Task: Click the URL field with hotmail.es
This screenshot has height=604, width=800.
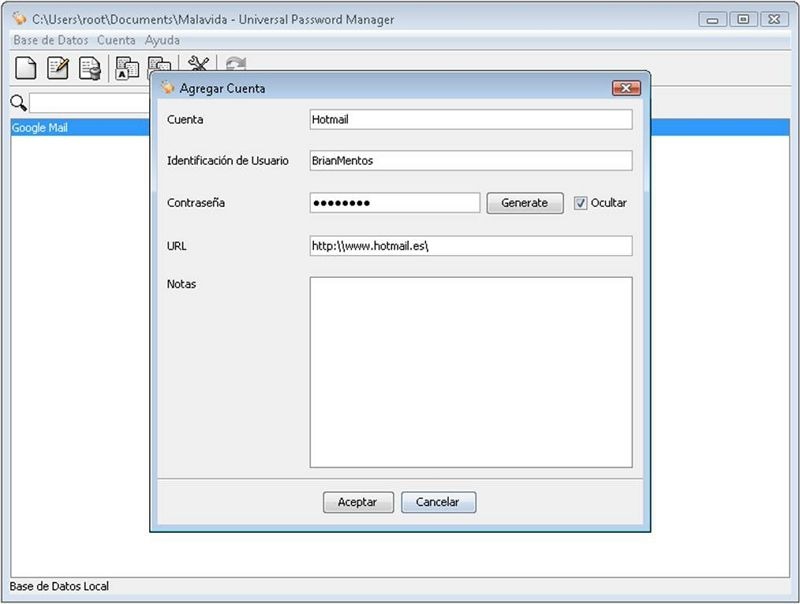Action: (470, 246)
